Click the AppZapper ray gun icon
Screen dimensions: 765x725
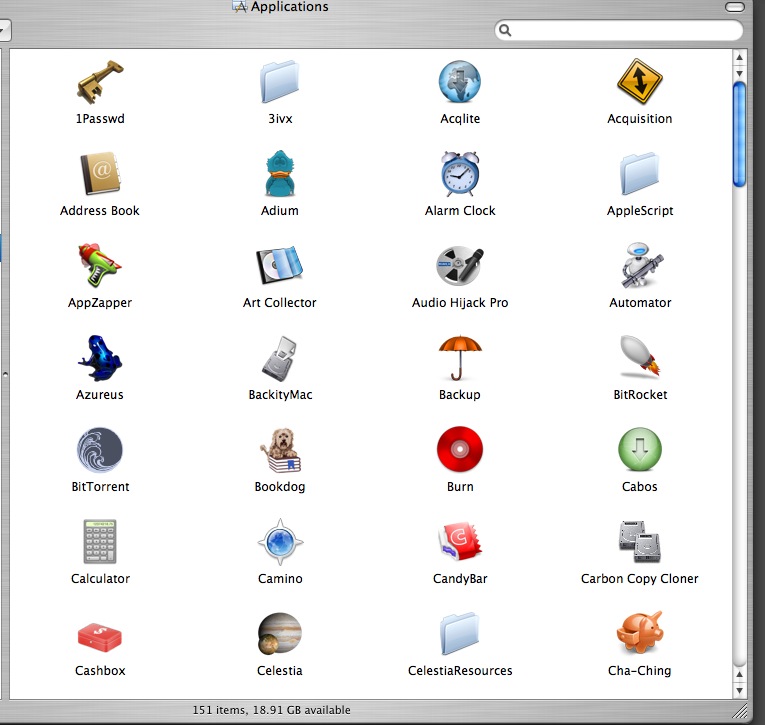pyautogui.click(x=100, y=264)
